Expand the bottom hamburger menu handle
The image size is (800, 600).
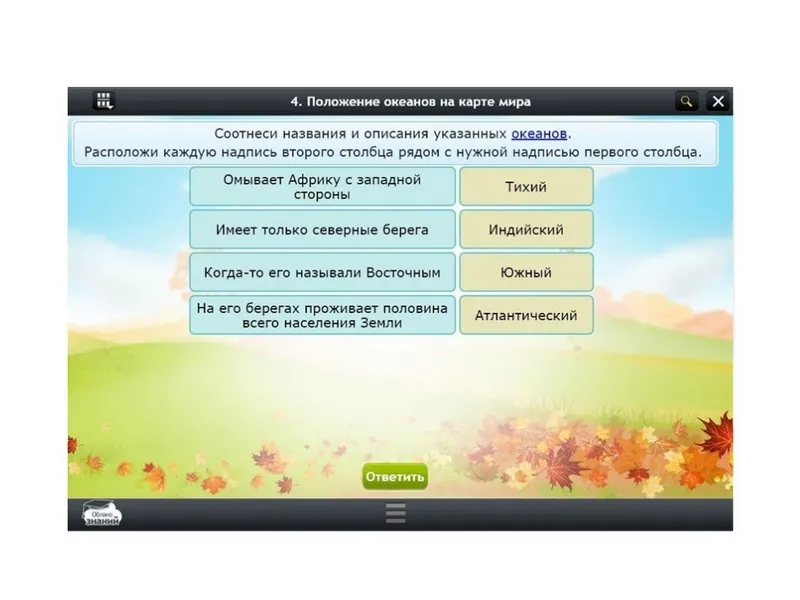tap(395, 513)
